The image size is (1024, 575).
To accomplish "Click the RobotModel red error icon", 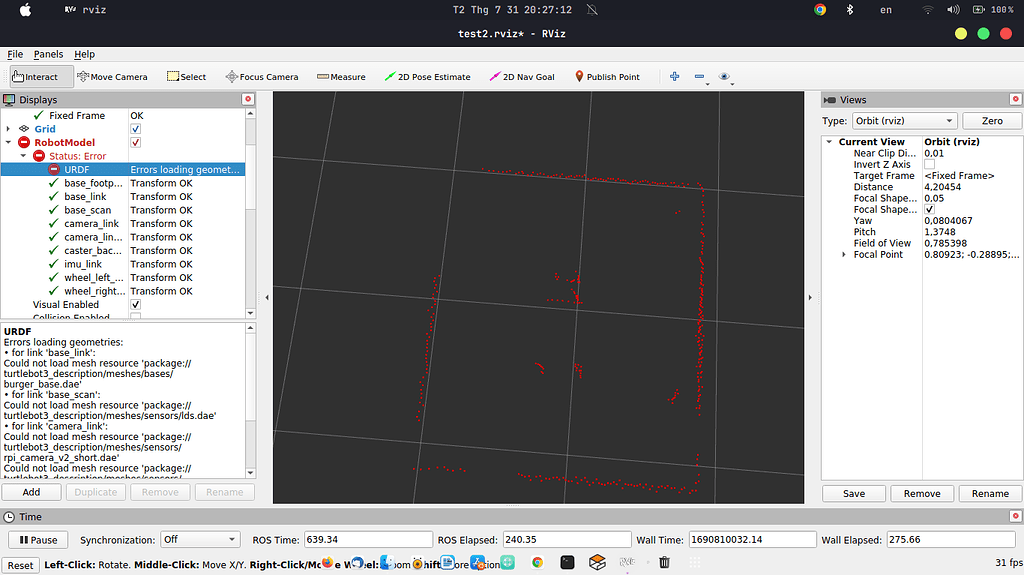I will tap(24, 142).
